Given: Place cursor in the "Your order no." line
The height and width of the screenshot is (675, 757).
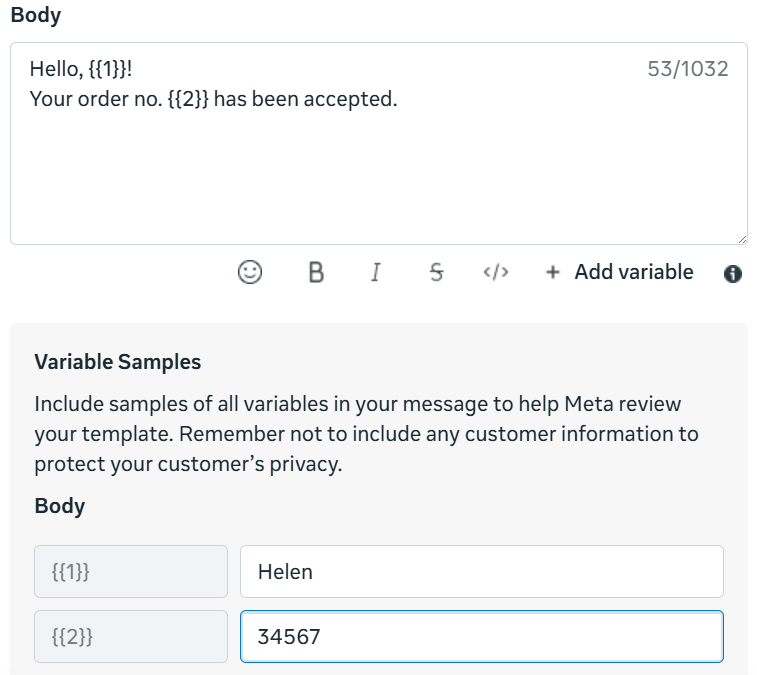Looking at the screenshot, I should [x=214, y=100].
